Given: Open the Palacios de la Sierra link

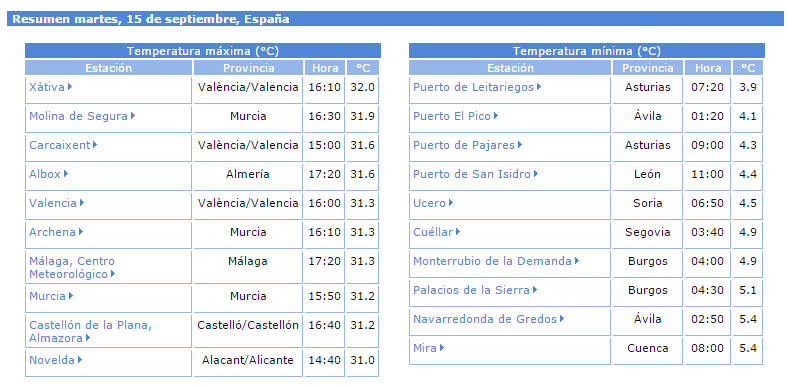Looking at the screenshot, I should pyautogui.click(x=471, y=290).
